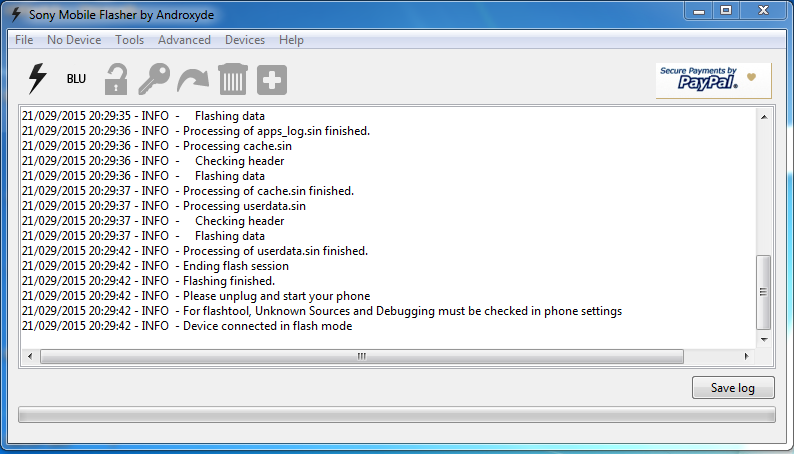Click the PayPal secure payments donate banner
Image resolution: width=794 pixels, height=454 pixels.
point(713,80)
